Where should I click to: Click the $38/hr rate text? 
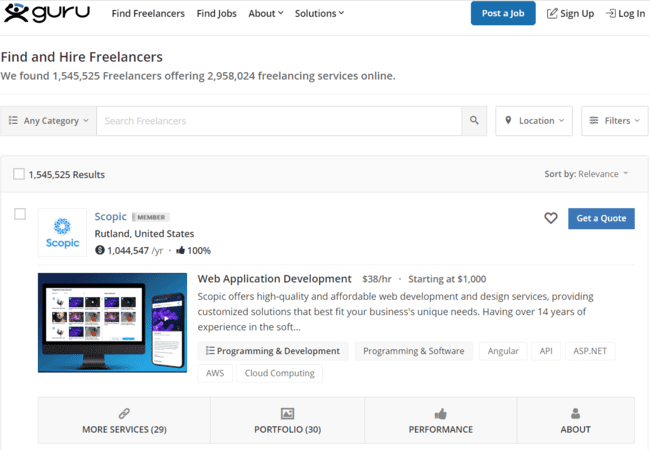(376, 279)
